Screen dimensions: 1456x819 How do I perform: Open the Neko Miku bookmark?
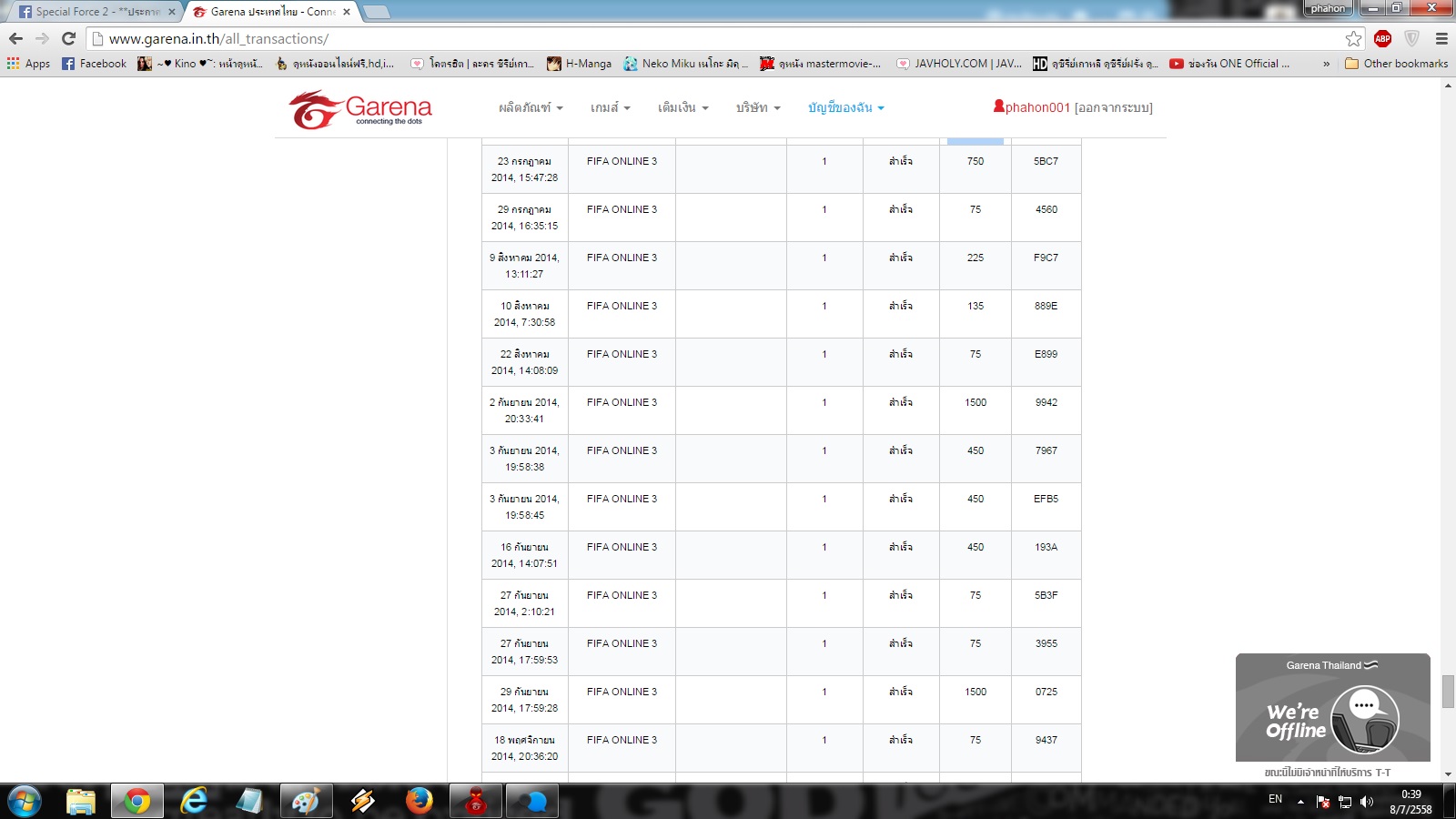(685, 64)
